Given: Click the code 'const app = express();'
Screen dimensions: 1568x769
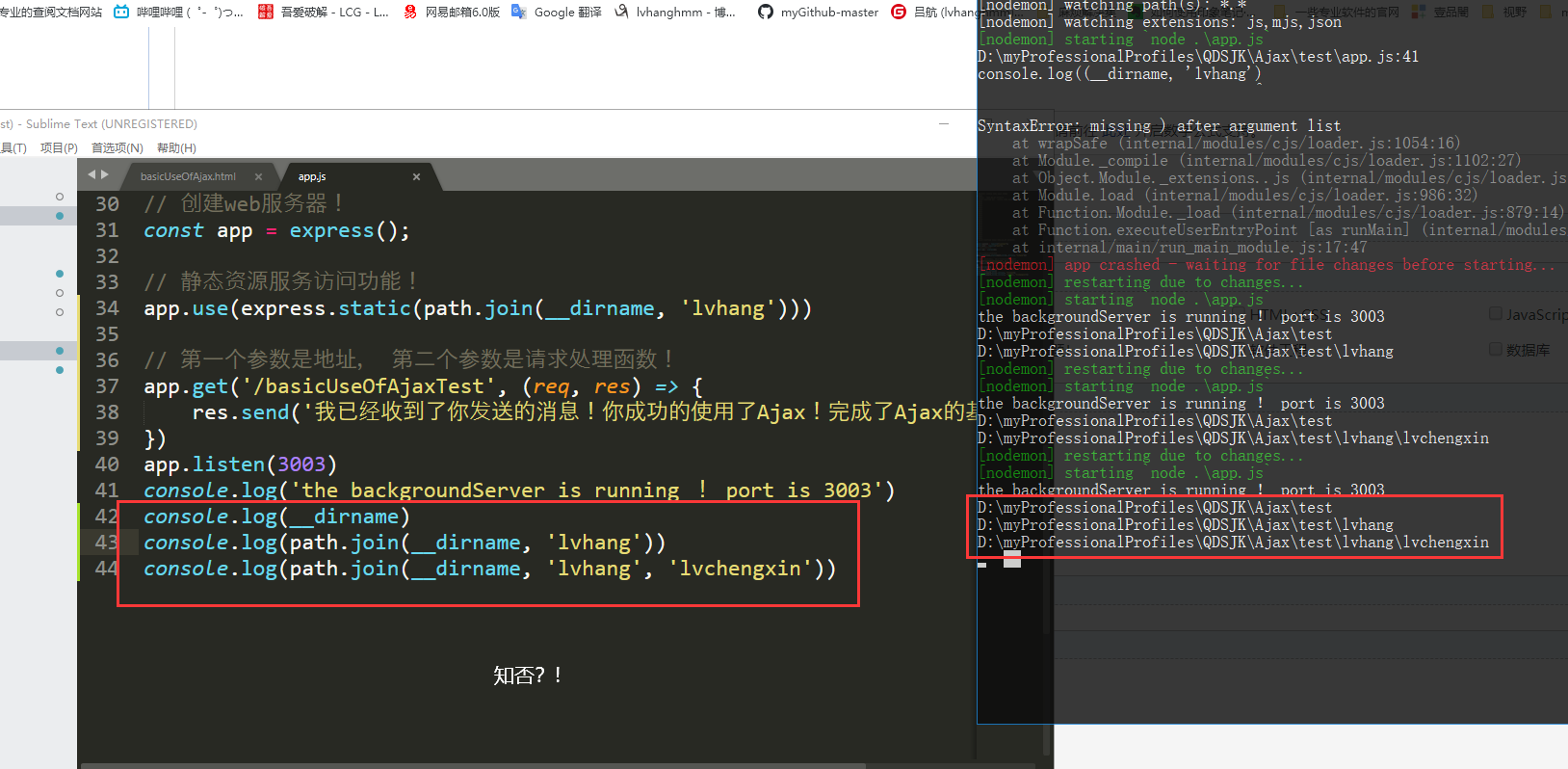Looking at the screenshot, I should [276, 230].
